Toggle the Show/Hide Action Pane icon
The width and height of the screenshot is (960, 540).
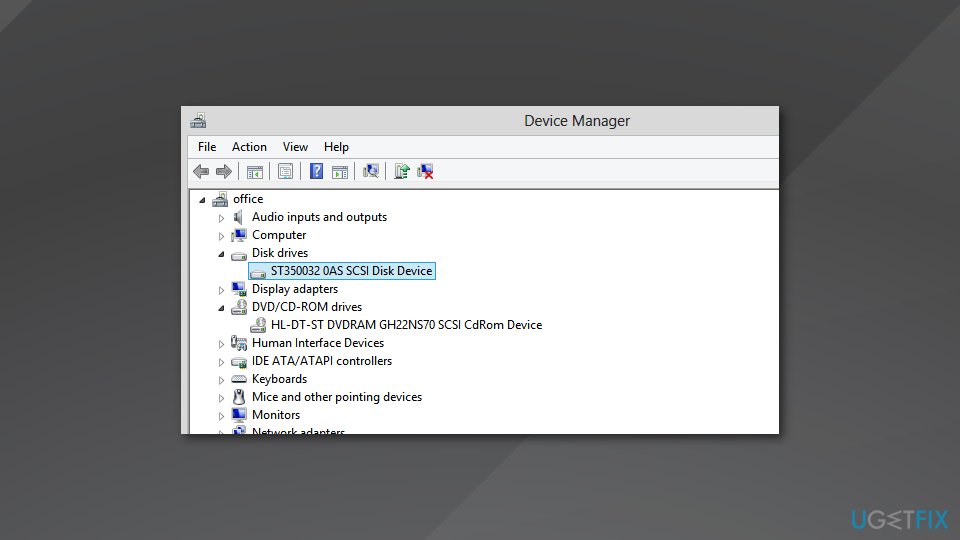click(340, 172)
